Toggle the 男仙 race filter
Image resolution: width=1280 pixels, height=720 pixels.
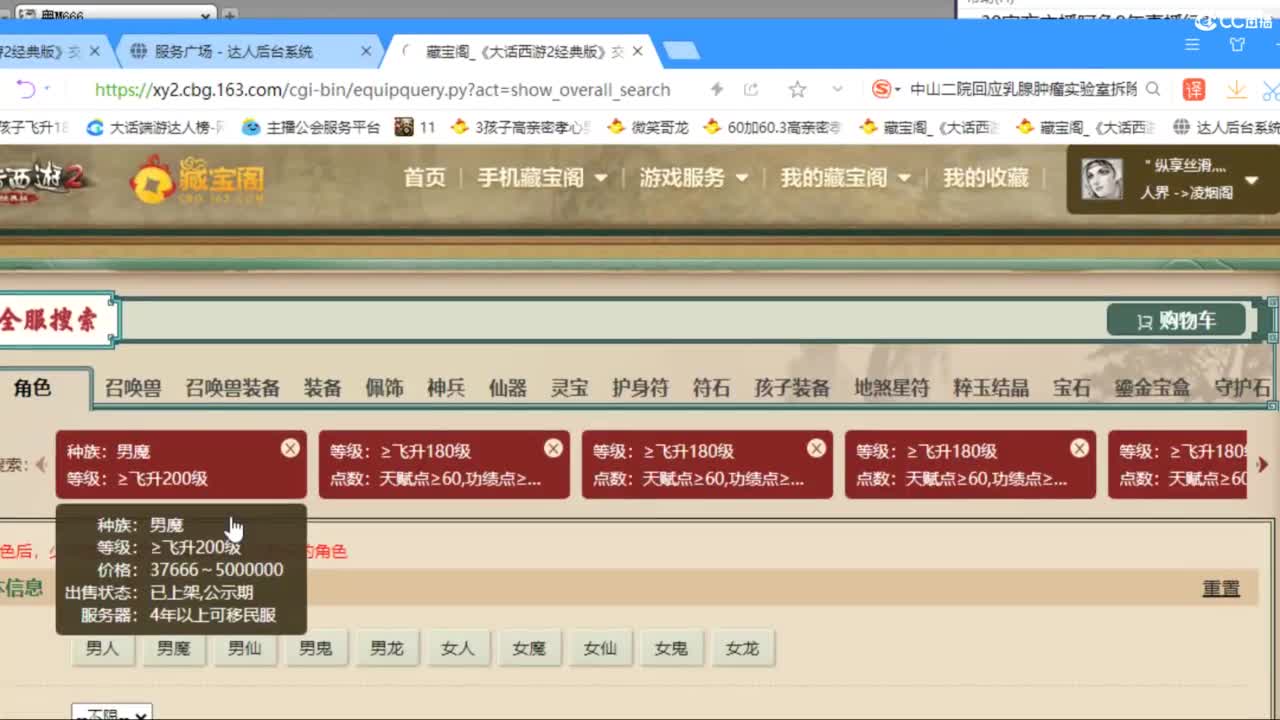(x=244, y=648)
